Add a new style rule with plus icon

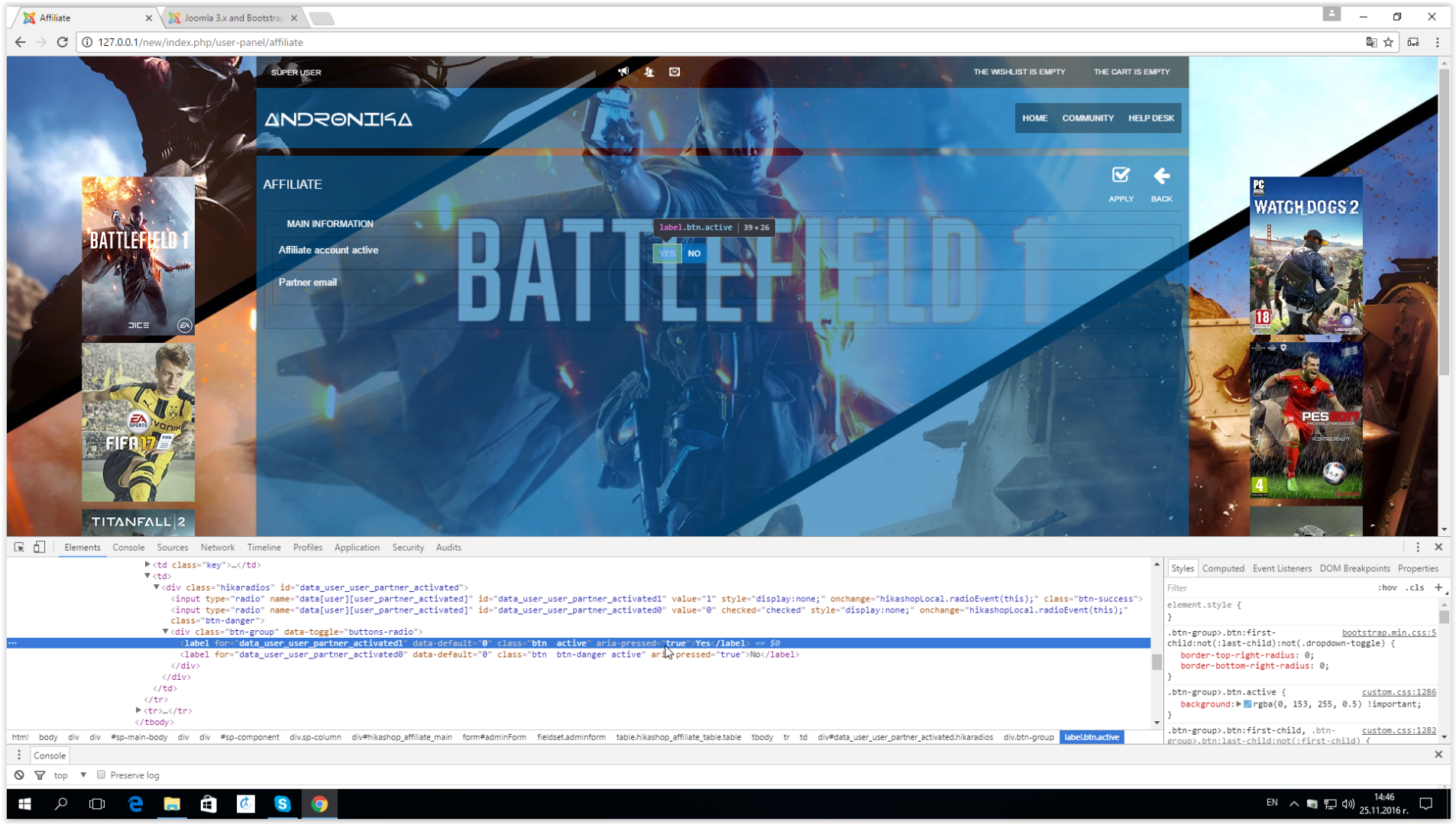[1438, 587]
